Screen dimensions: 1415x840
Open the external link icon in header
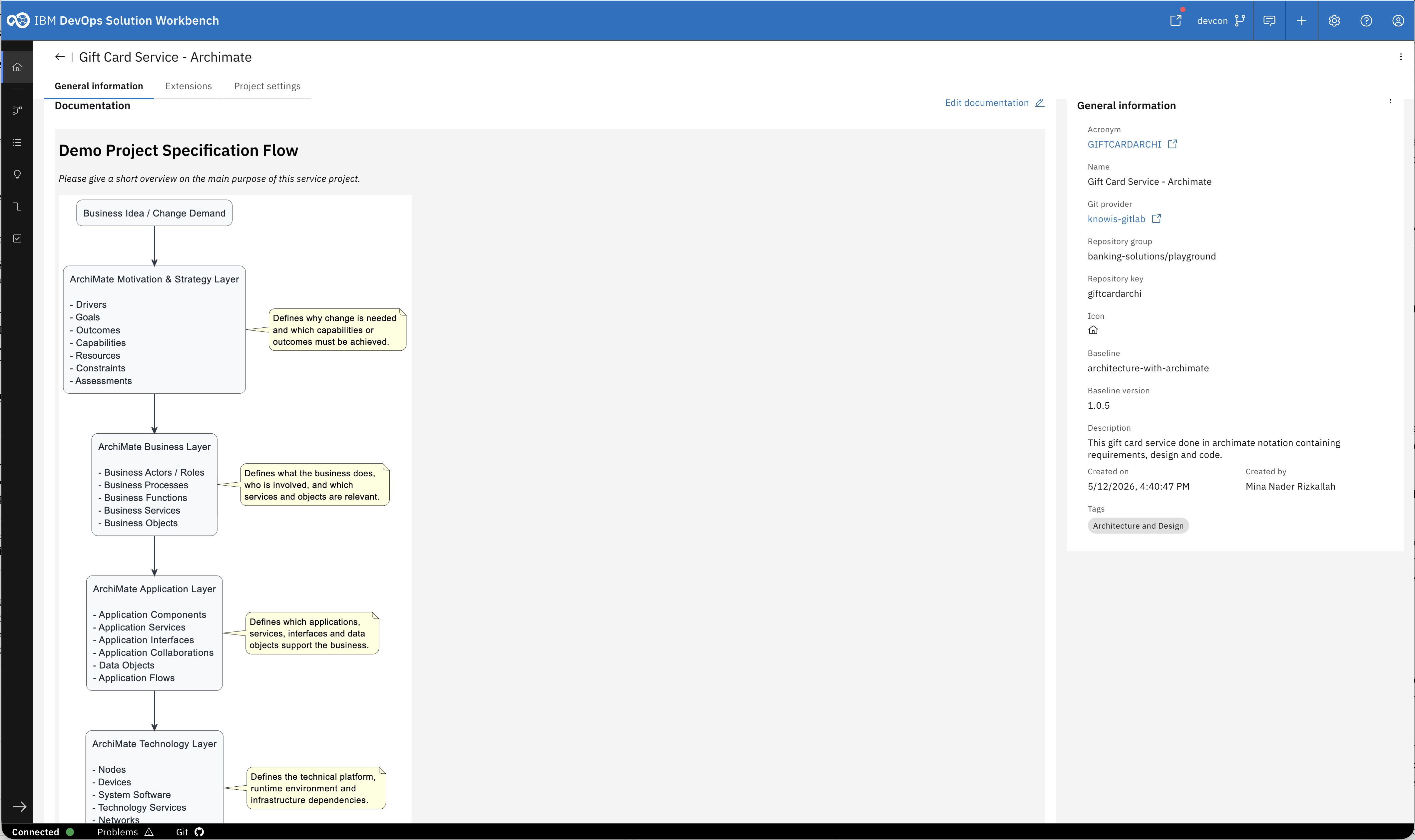(1176, 20)
